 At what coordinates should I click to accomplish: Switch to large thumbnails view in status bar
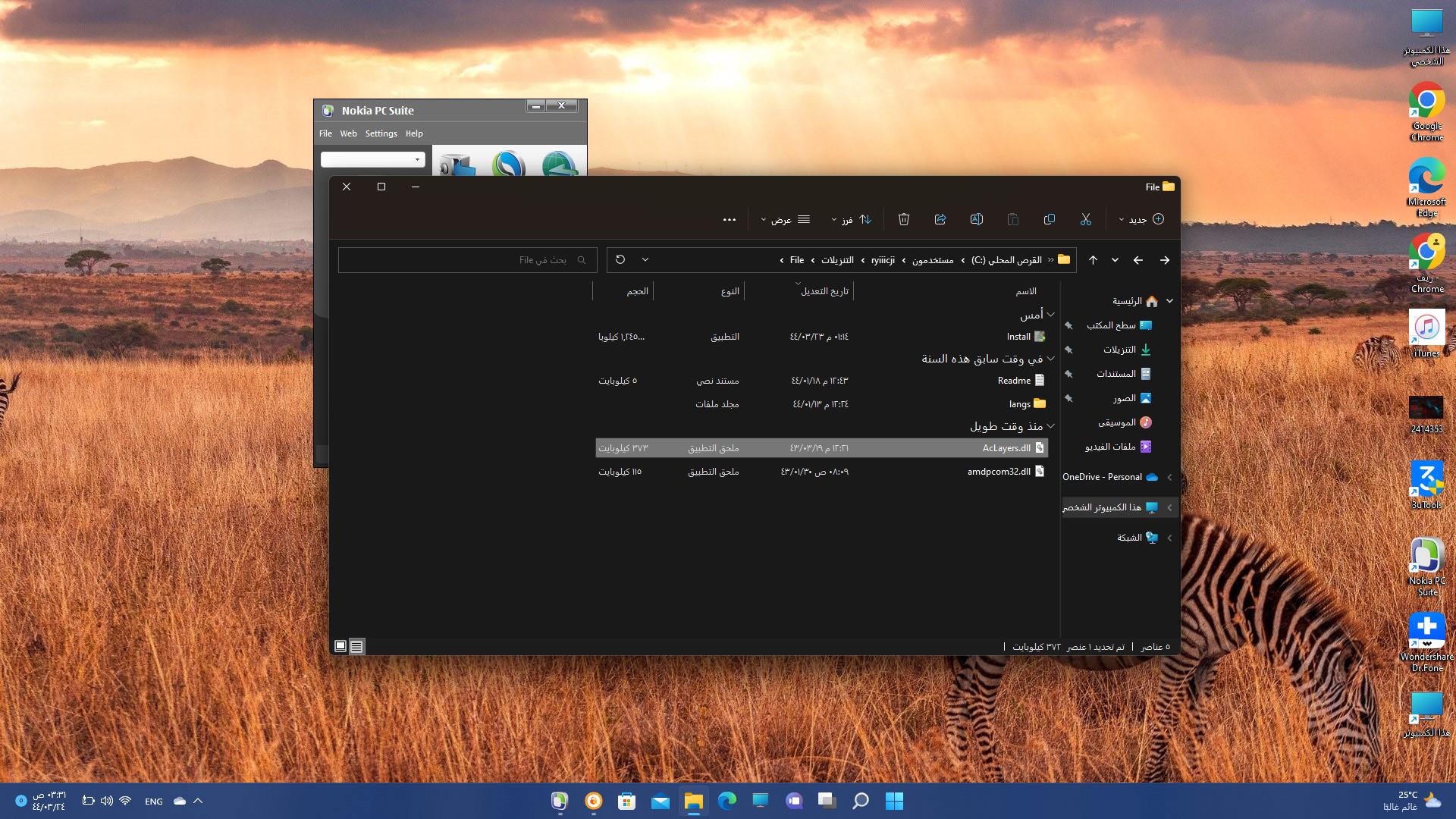[340, 646]
